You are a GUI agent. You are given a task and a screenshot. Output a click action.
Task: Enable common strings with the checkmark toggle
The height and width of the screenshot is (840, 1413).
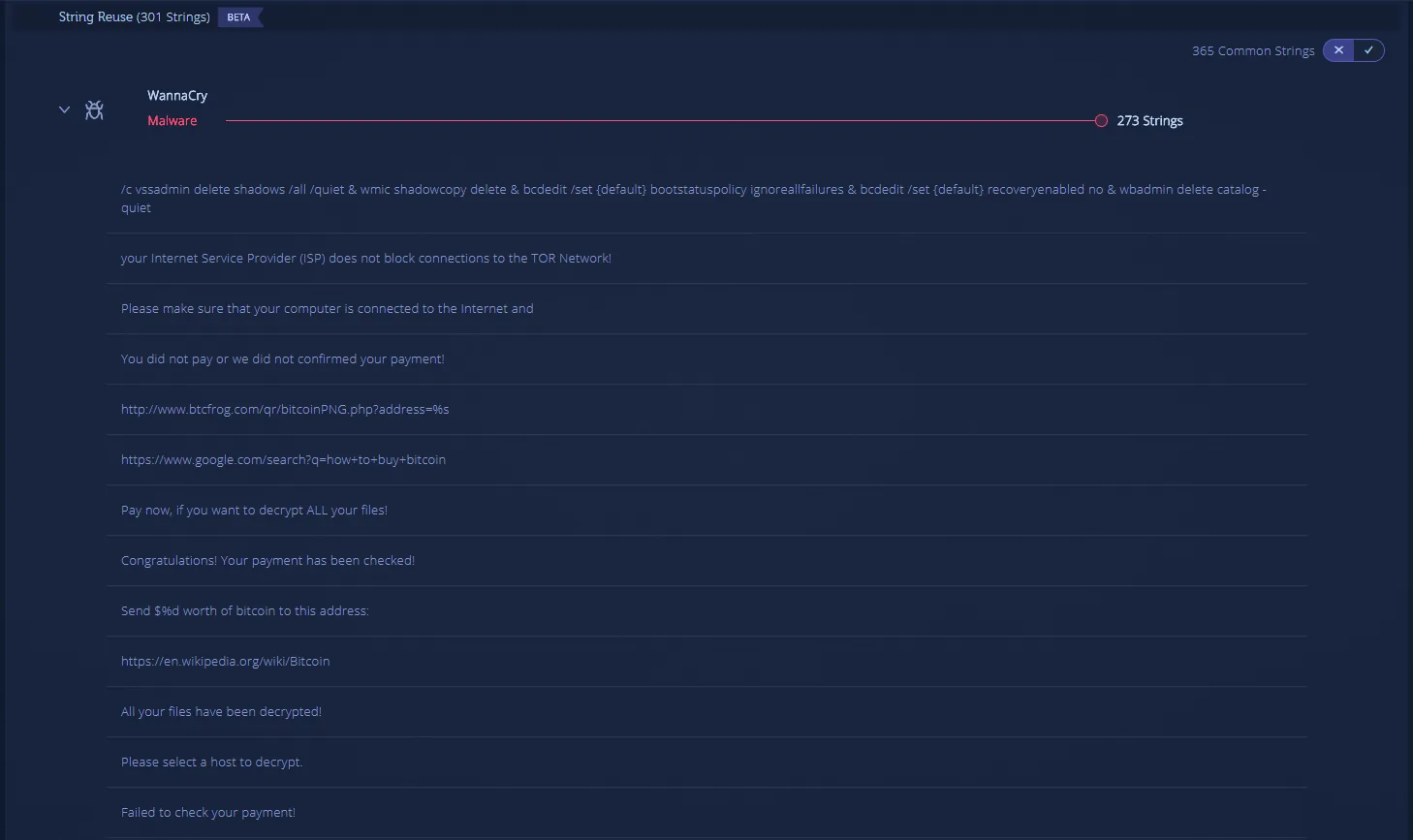(x=1368, y=50)
